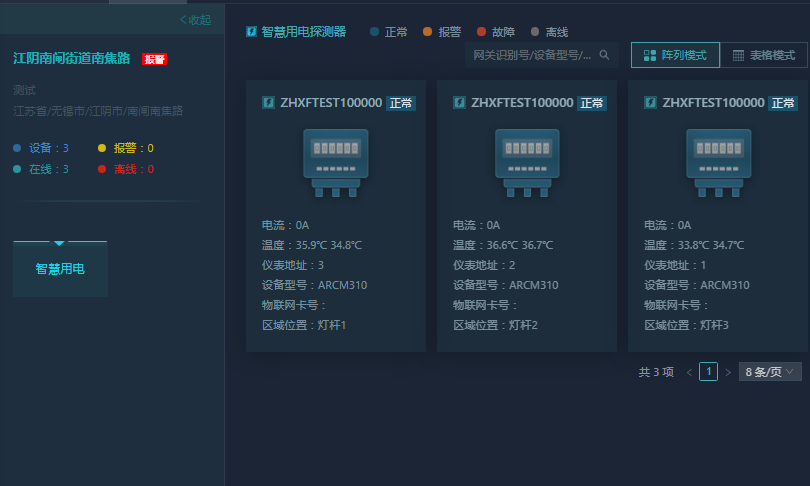Viewport: 810px width, 486px height.
Task: Click the gateway ID search input field
Action: (x=531, y=55)
